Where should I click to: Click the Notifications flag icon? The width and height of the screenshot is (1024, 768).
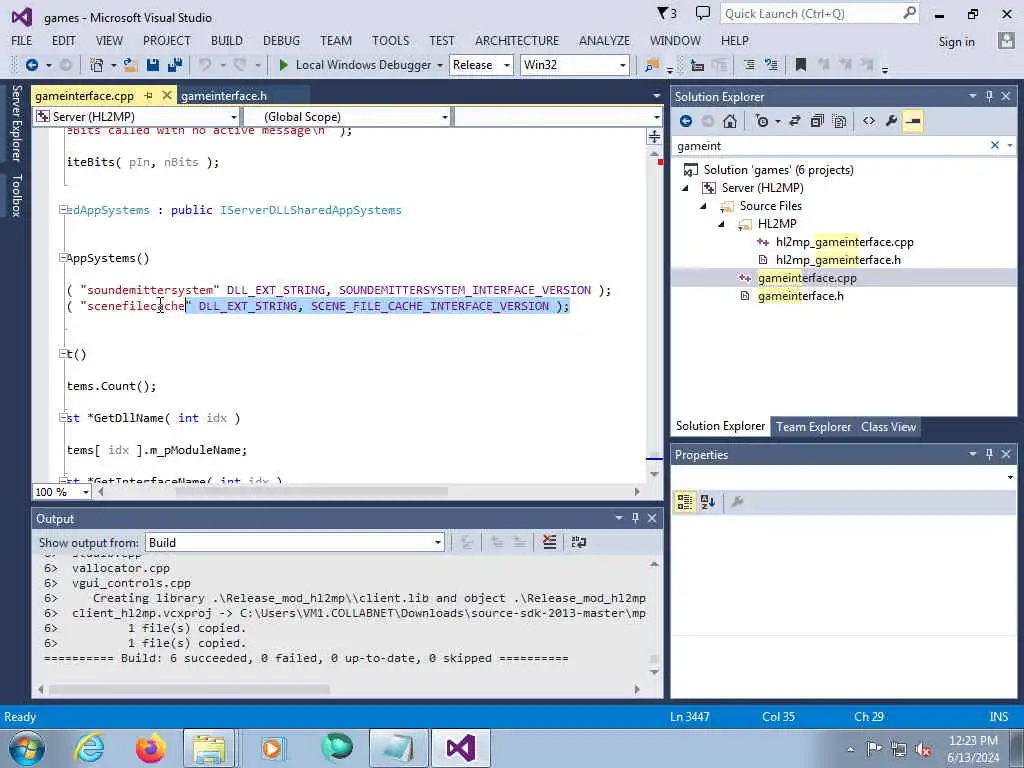pos(667,13)
